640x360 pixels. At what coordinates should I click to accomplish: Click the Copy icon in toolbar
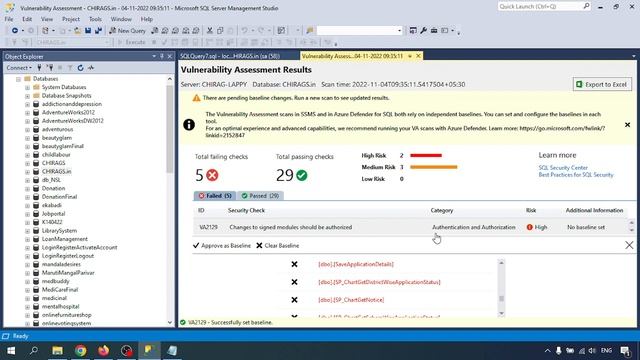[220, 31]
